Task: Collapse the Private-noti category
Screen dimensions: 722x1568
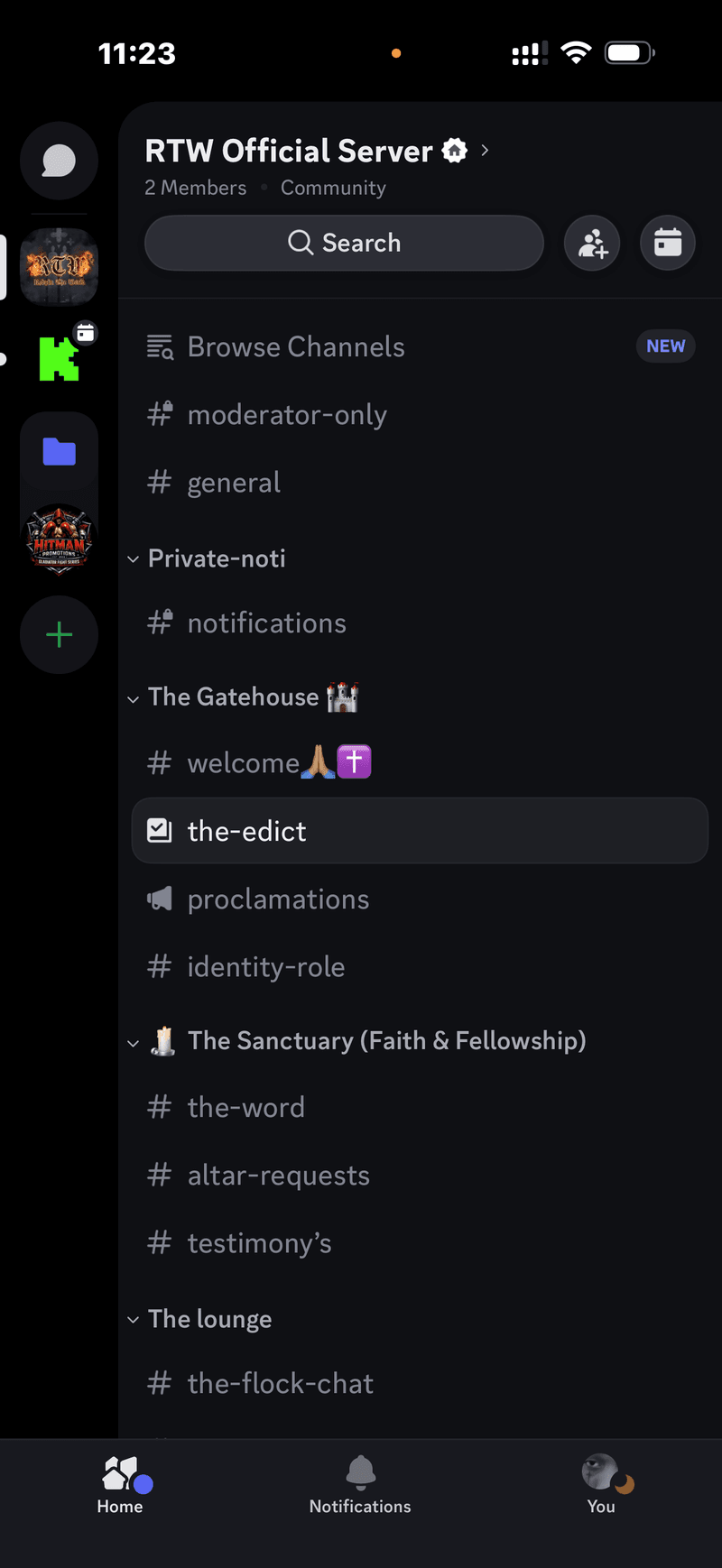Action: [x=217, y=559]
